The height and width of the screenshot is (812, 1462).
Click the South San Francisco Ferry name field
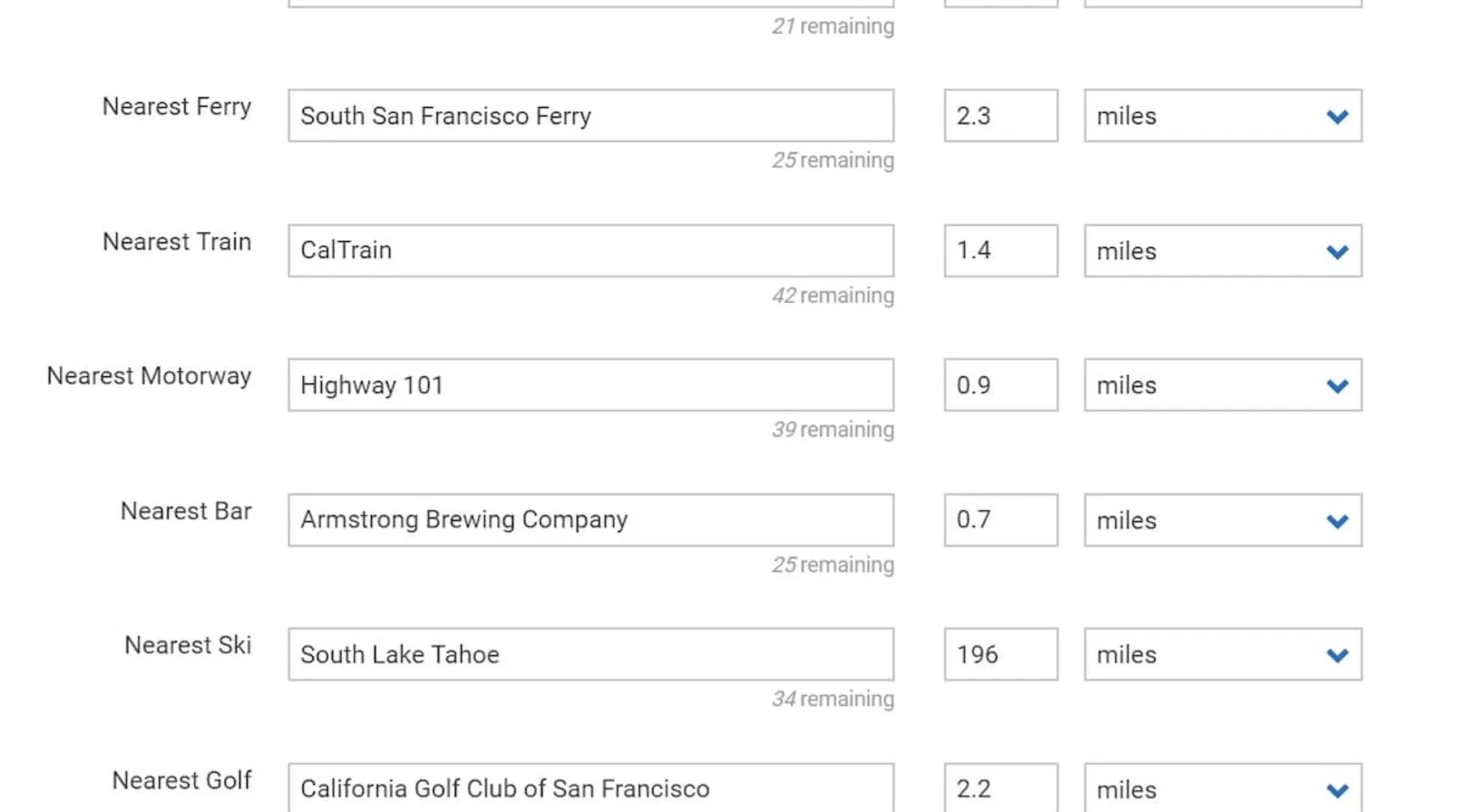click(x=590, y=116)
